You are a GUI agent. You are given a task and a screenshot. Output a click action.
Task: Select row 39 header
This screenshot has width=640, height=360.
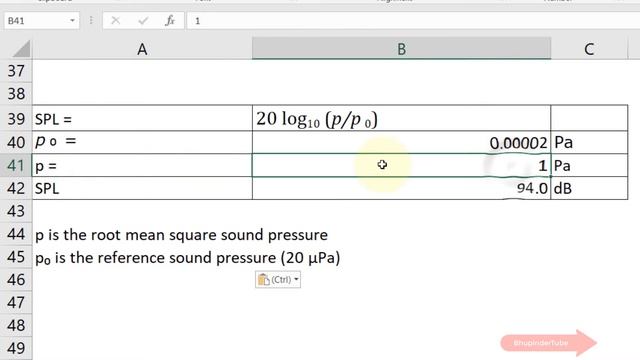click(16, 119)
